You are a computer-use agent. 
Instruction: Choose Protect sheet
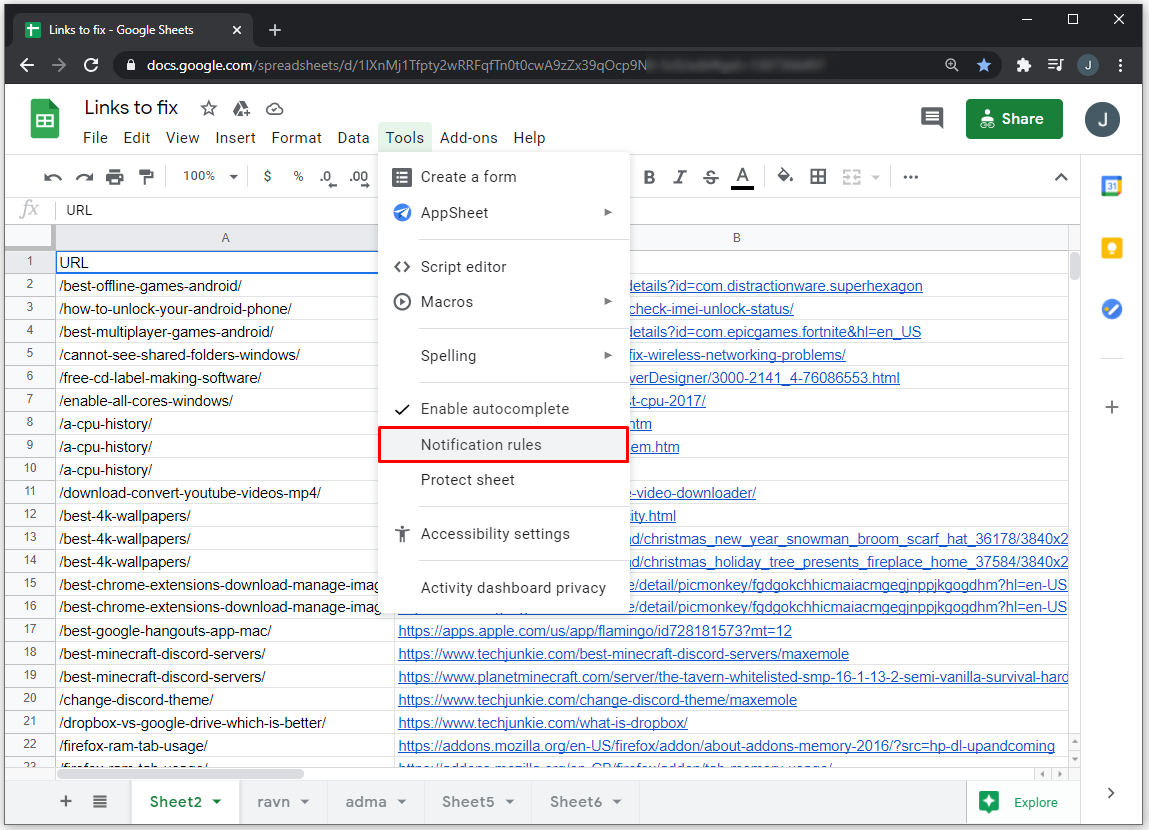(x=504, y=480)
